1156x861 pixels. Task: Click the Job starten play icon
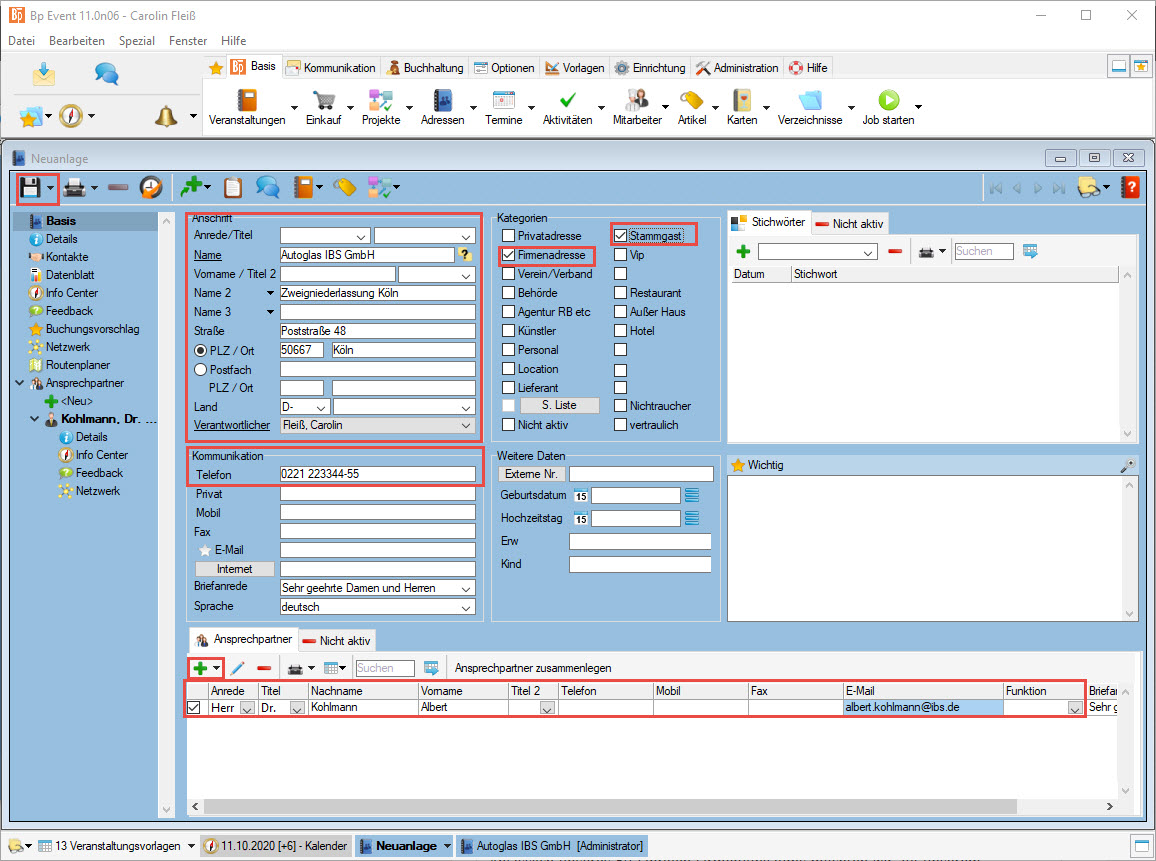(888, 100)
